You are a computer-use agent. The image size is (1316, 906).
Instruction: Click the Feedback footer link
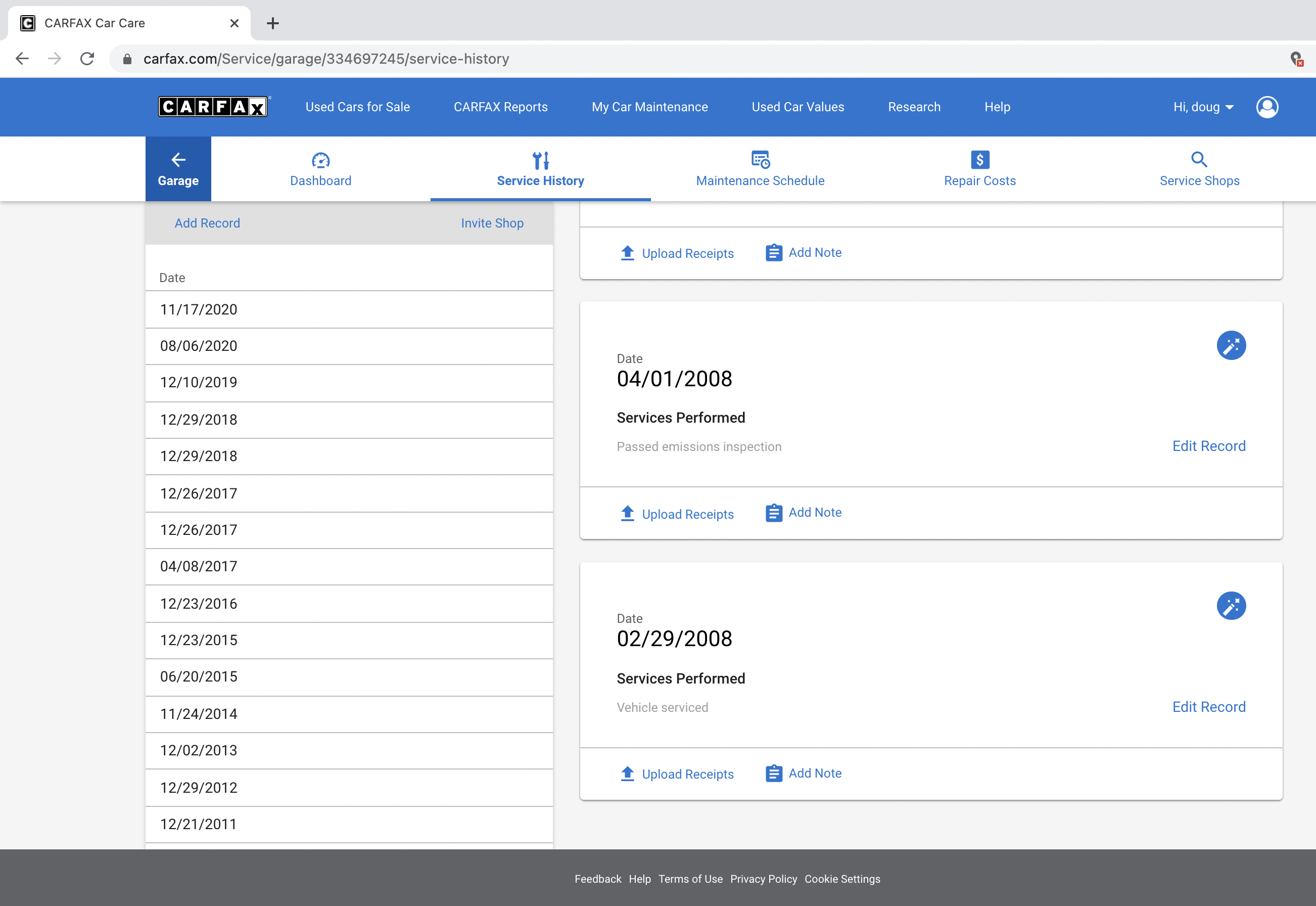pos(597,879)
